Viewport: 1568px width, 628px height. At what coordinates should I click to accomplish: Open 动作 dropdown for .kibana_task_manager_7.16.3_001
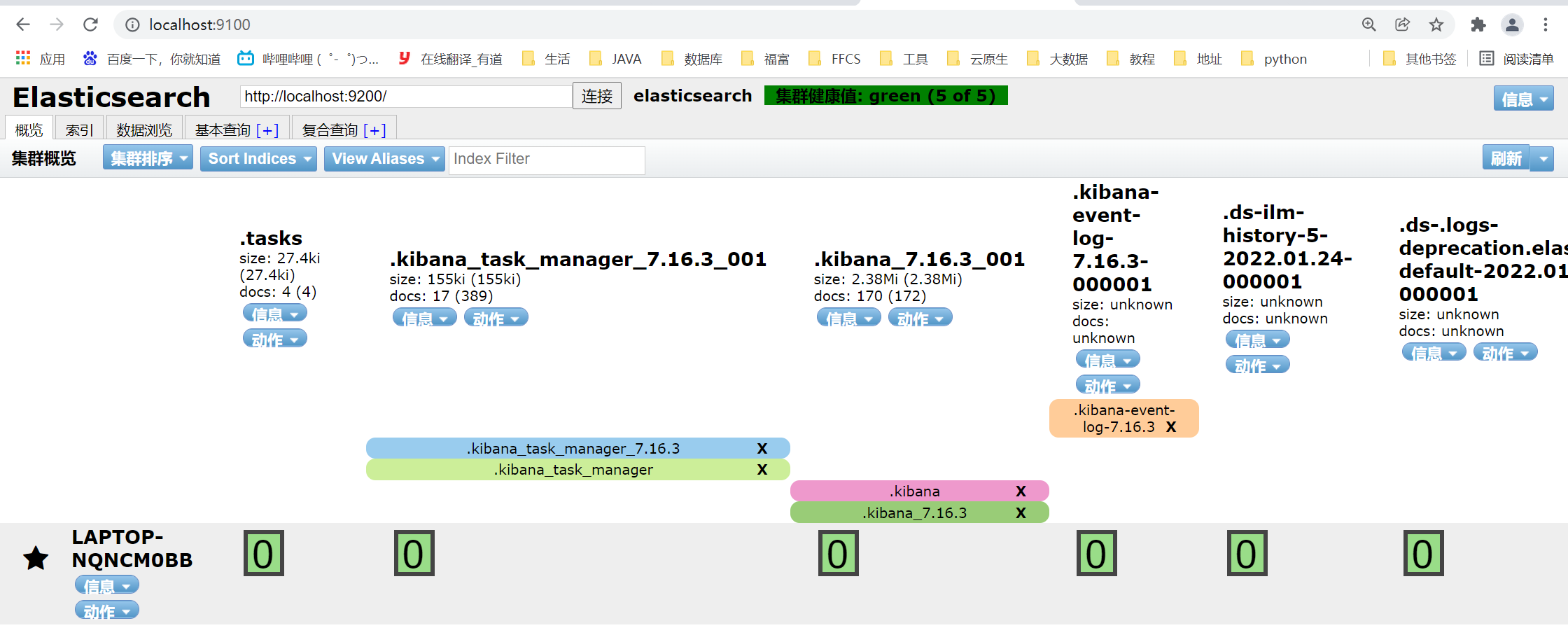tap(496, 318)
